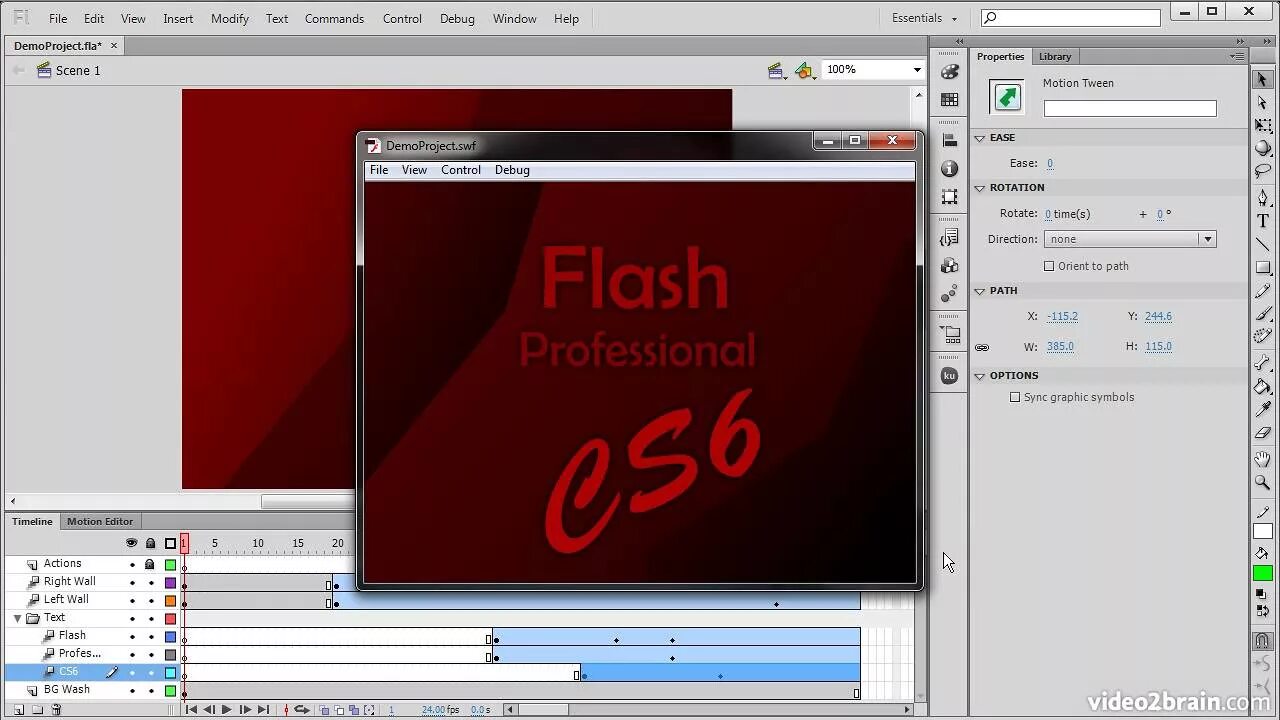
Task: Select the Pencil tool
Action: click(x=1262, y=291)
